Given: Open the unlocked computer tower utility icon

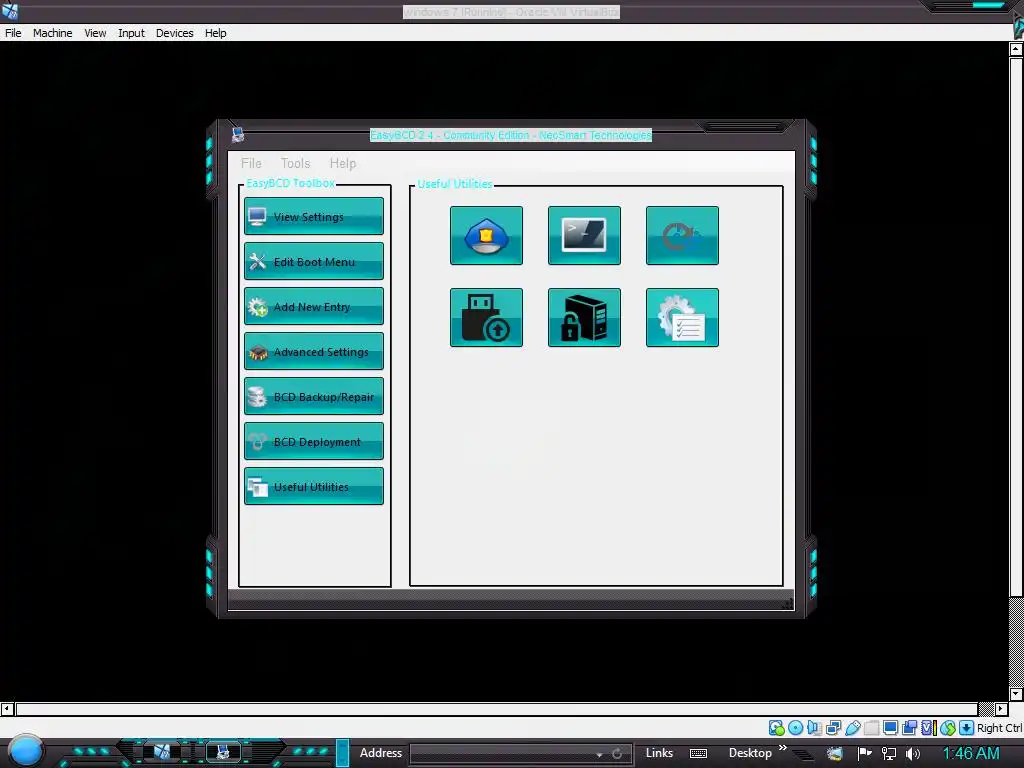Looking at the screenshot, I should tap(584, 317).
